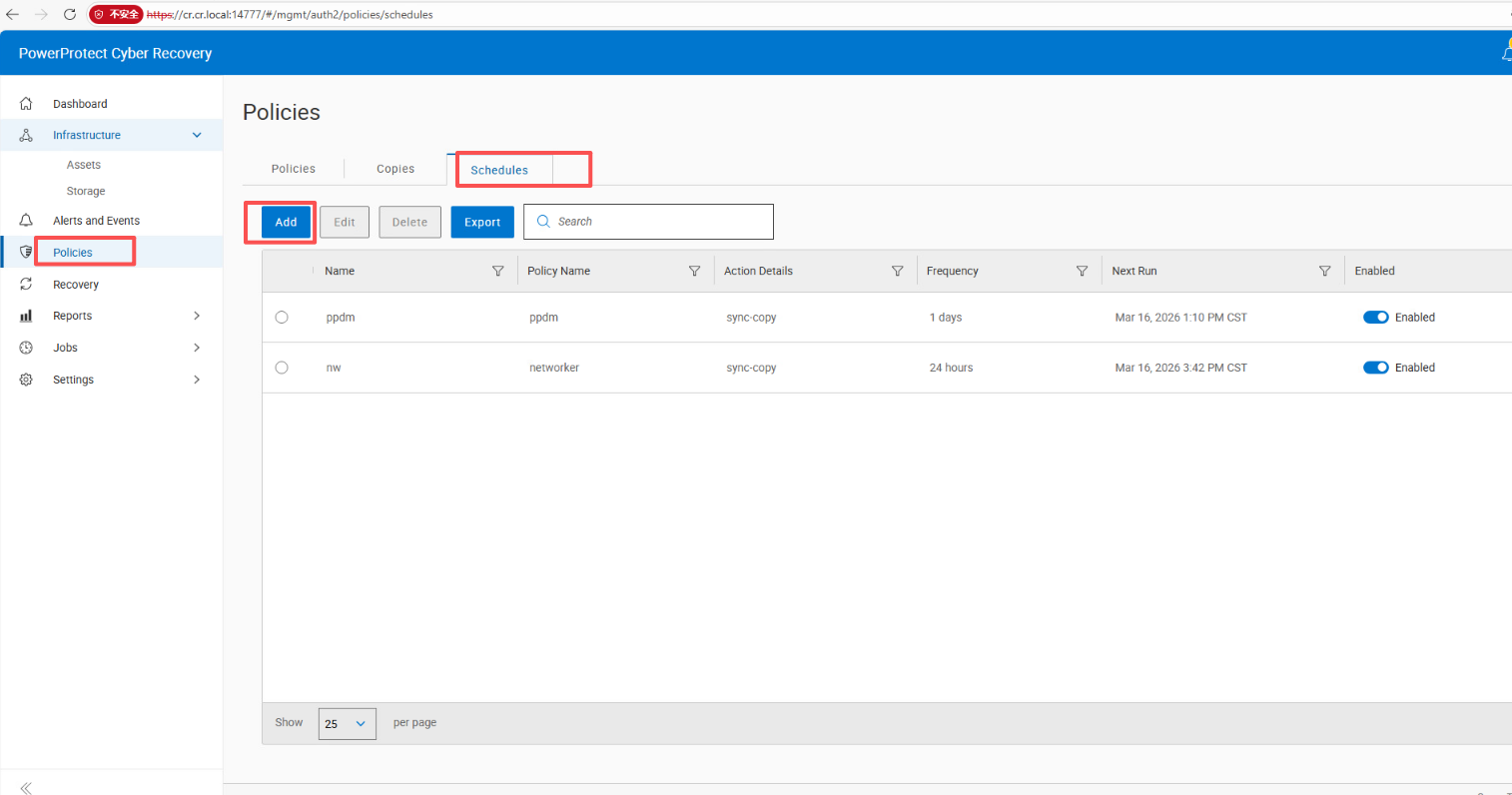The height and width of the screenshot is (795, 1512).
Task: Collapse the sidebar with double-chevron icon
Action: pyautogui.click(x=26, y=788)
